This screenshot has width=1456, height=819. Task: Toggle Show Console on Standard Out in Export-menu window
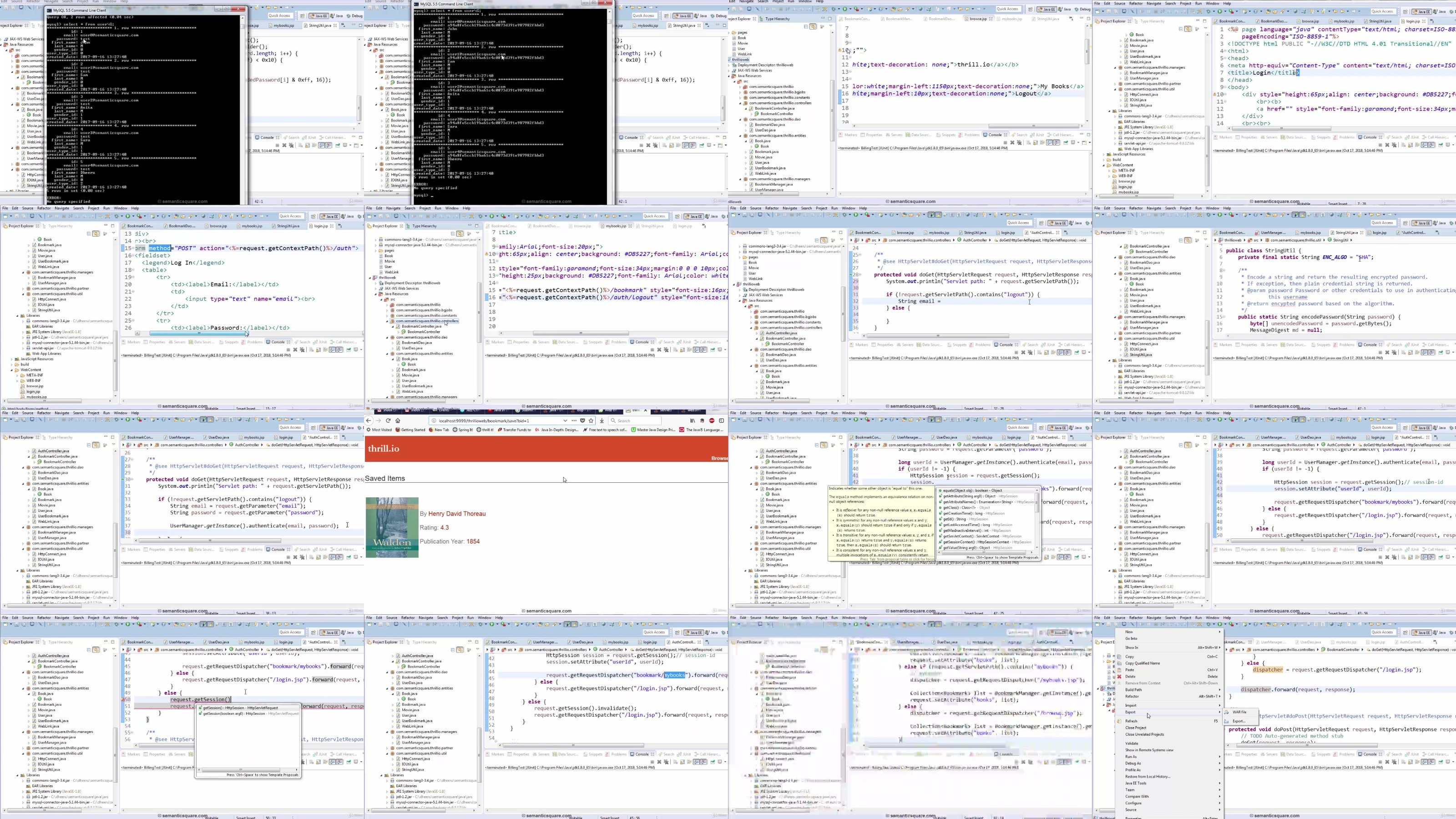1424,762
